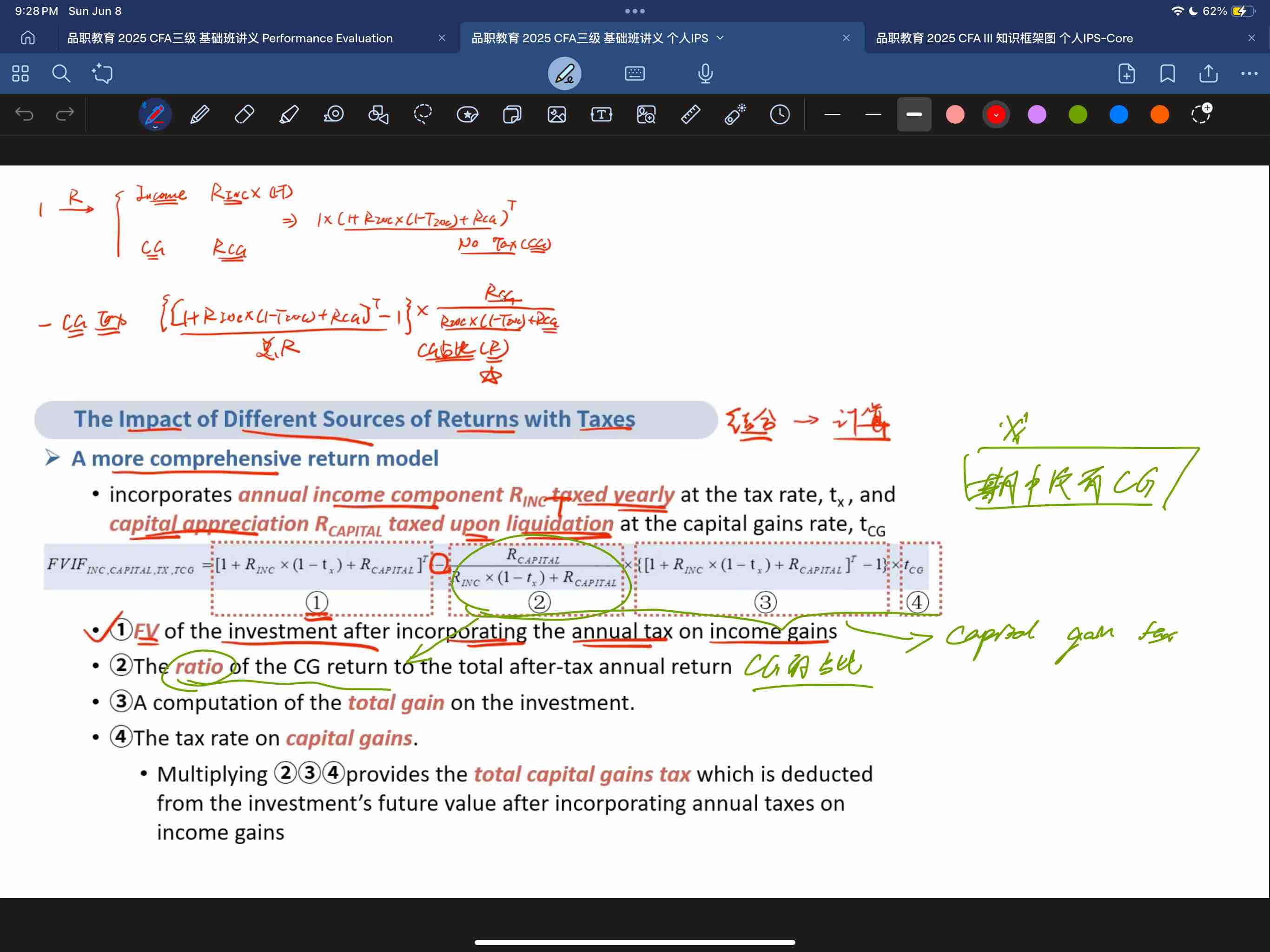Viewport: 1270px width, 952px height.
Task: Undo the last stroke
Action: click(x=24, y=114)
